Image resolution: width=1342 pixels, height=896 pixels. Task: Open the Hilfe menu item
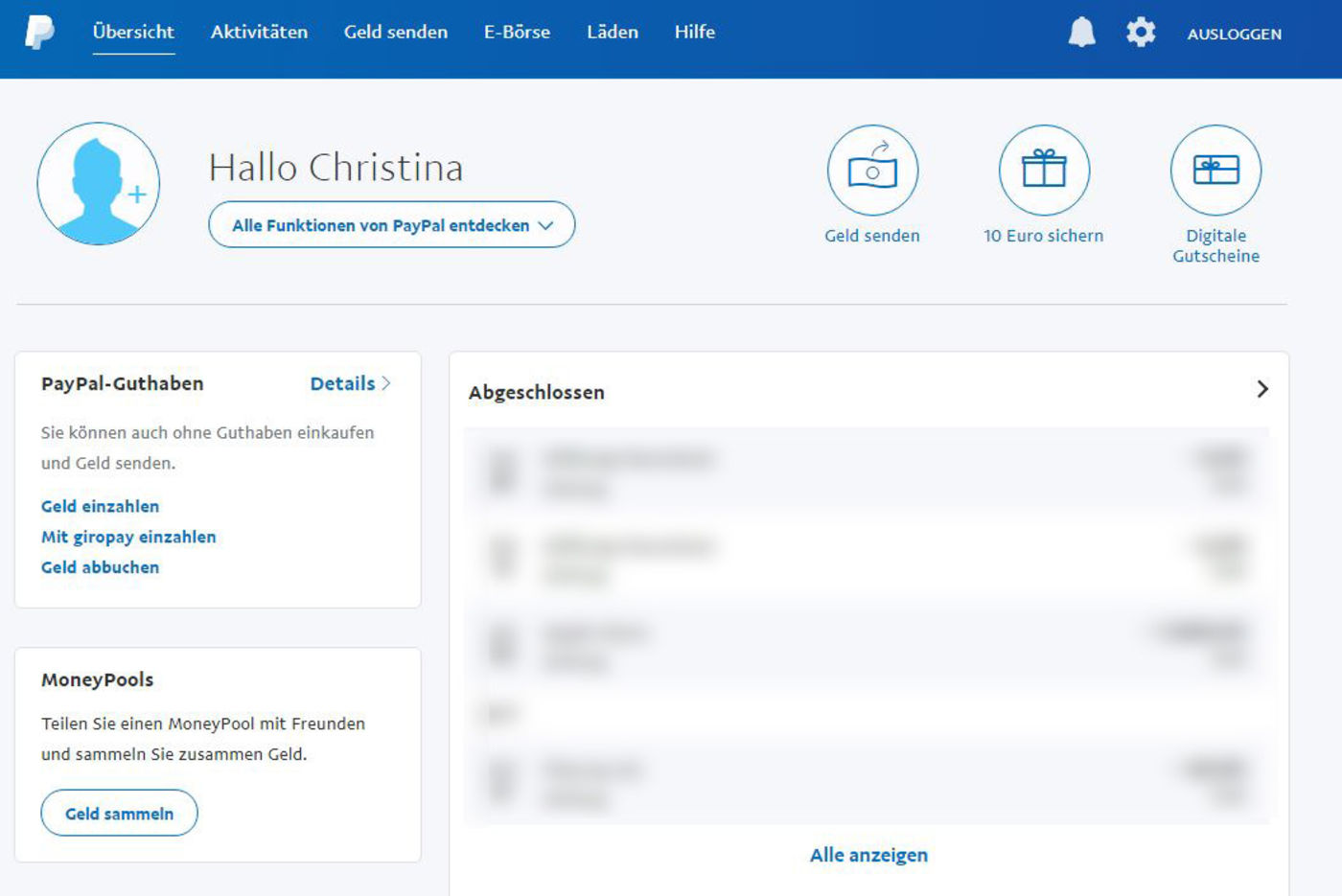(695, 32)
